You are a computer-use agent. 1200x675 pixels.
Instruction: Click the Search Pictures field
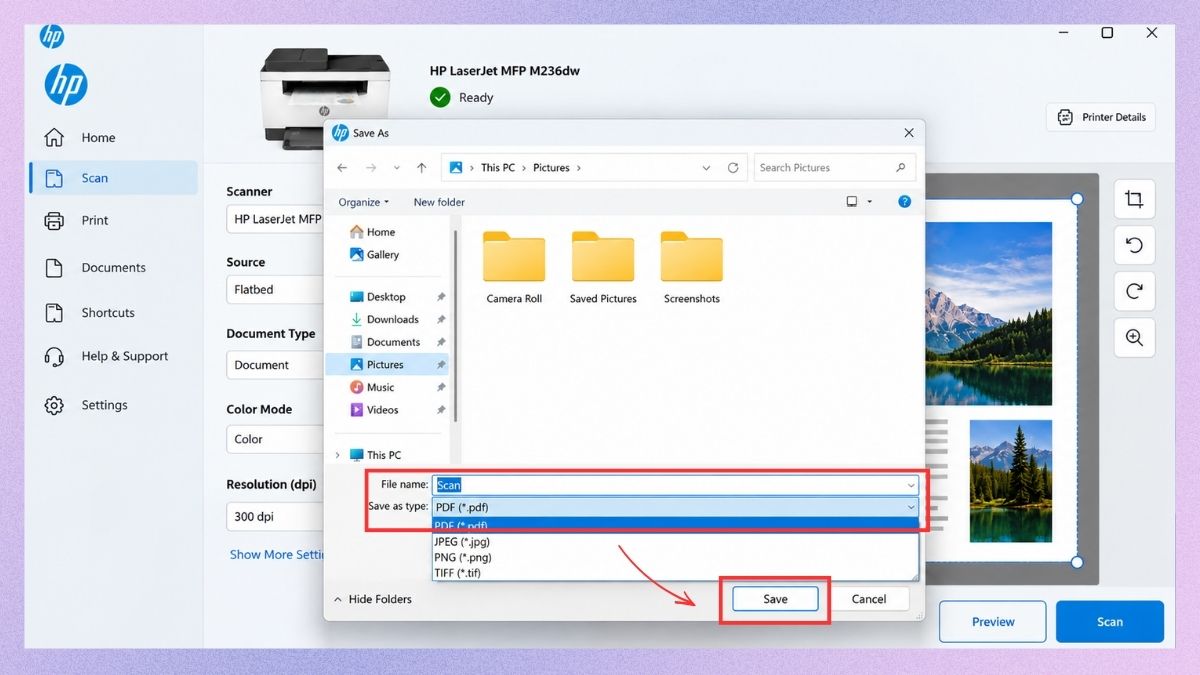(835, 168)
